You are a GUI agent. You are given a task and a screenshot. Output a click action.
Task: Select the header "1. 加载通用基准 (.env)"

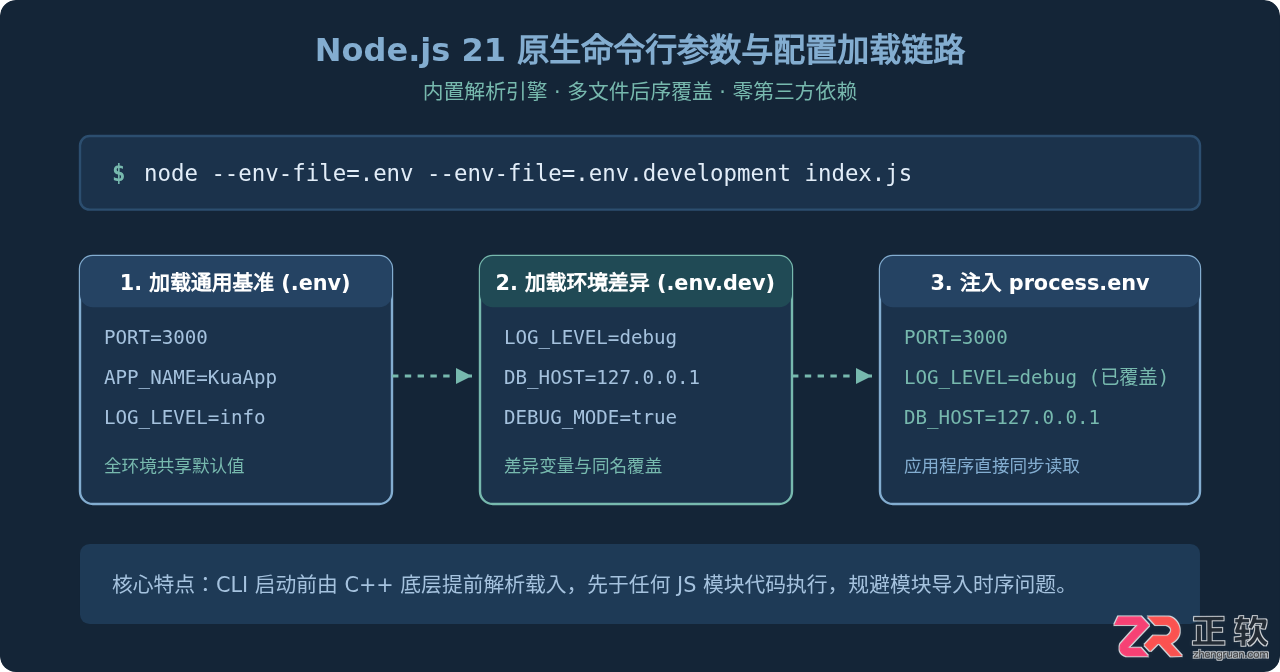tap(235, 283)
